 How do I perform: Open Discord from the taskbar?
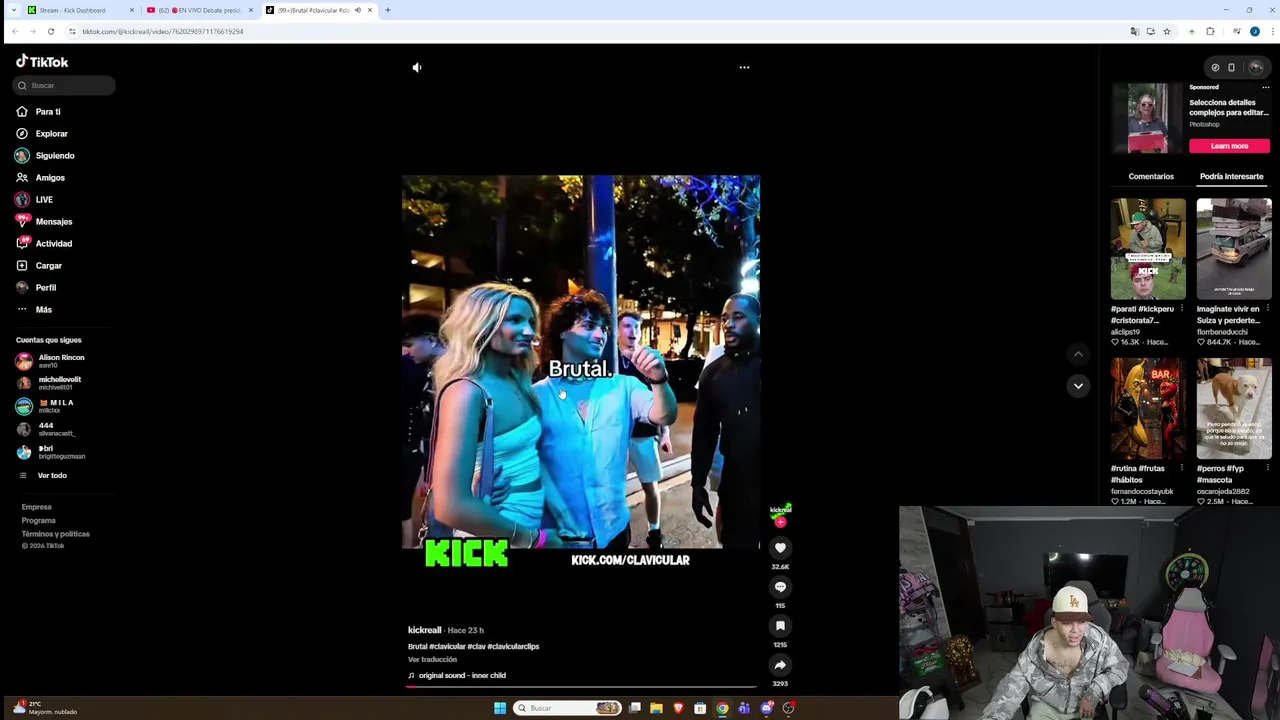(766, 708)
